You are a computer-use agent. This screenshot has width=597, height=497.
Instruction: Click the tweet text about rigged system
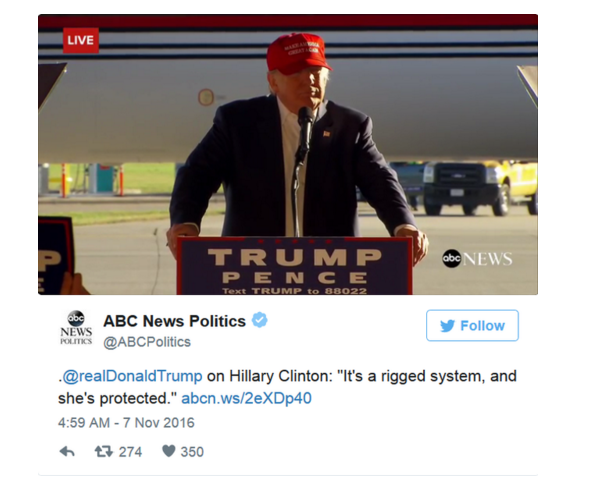click(287, 387)
